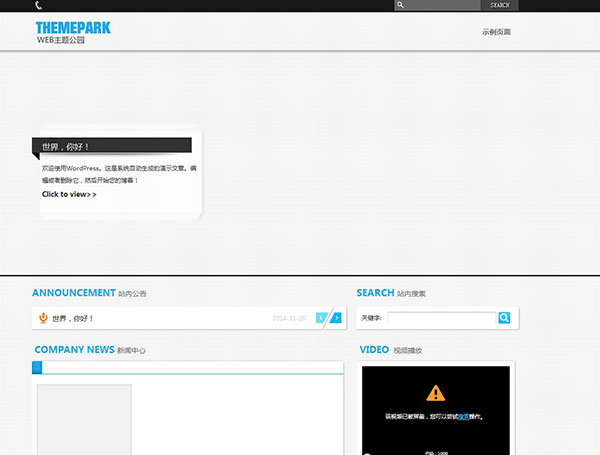Click the orange warning icon in video
The width and height of the screenshot is (600, 455).
coord(435,393)
